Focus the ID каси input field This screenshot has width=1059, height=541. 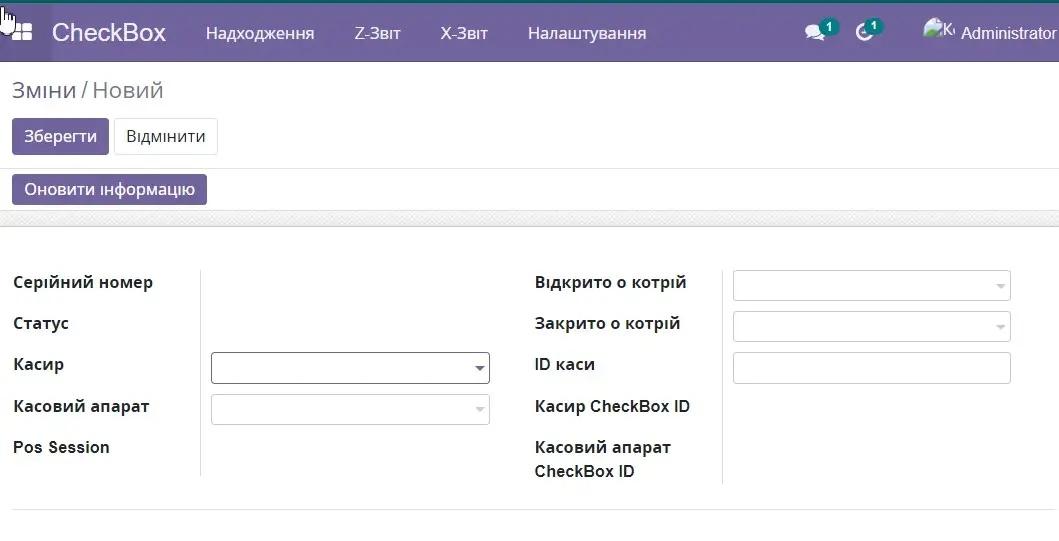[x=871, y=368]
